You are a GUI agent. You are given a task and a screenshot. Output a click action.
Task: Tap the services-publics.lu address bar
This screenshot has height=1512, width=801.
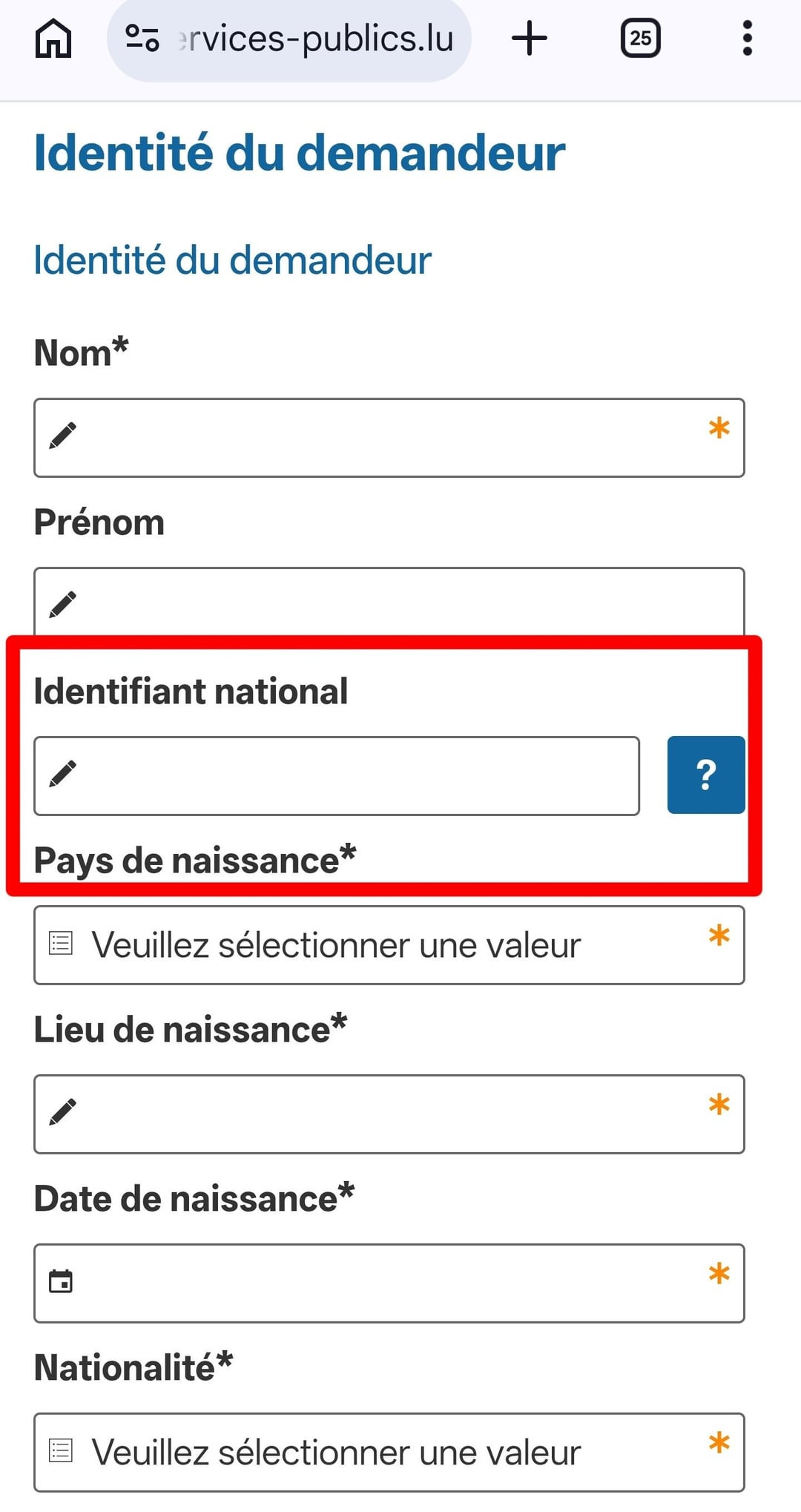(315, 39)
